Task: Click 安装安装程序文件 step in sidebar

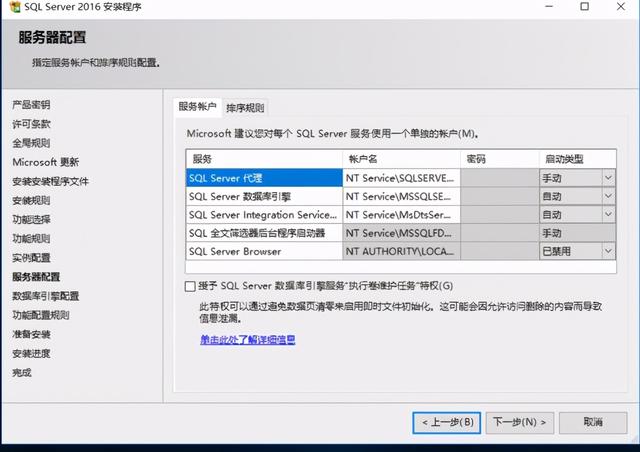Action: [50, 181]
